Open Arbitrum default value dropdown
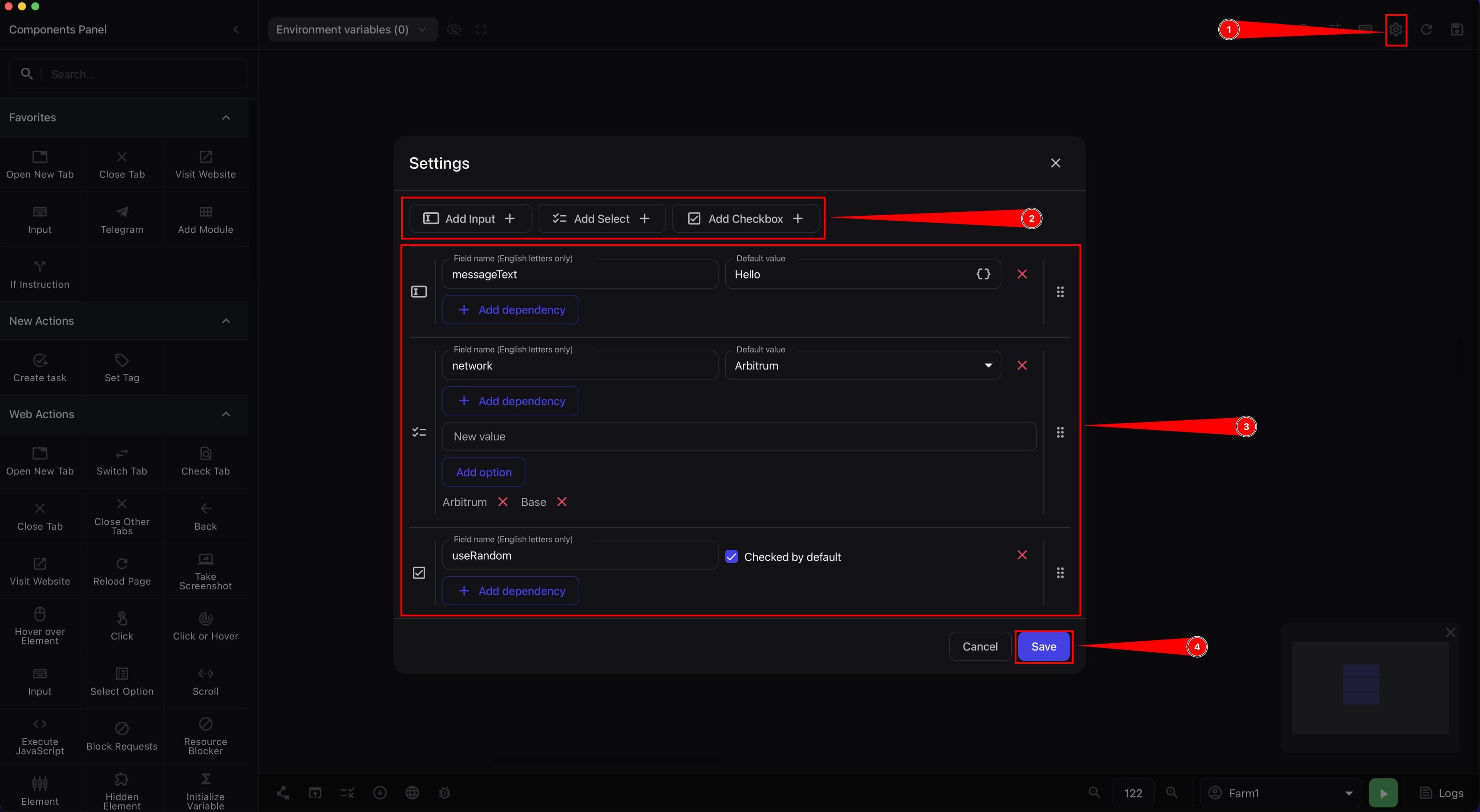Screen dimensions: 1480x812 pyautogui.click(x=863, y=366)
